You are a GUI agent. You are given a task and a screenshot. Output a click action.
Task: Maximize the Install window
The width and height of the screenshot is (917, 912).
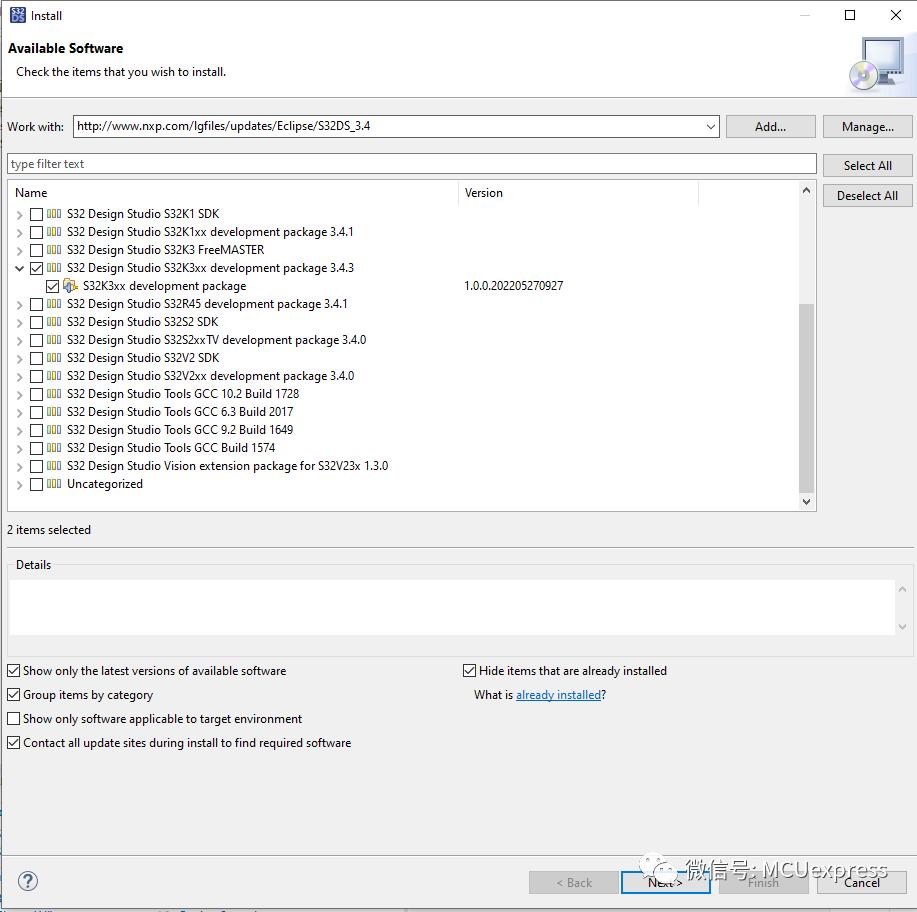(x=850, y=15)
